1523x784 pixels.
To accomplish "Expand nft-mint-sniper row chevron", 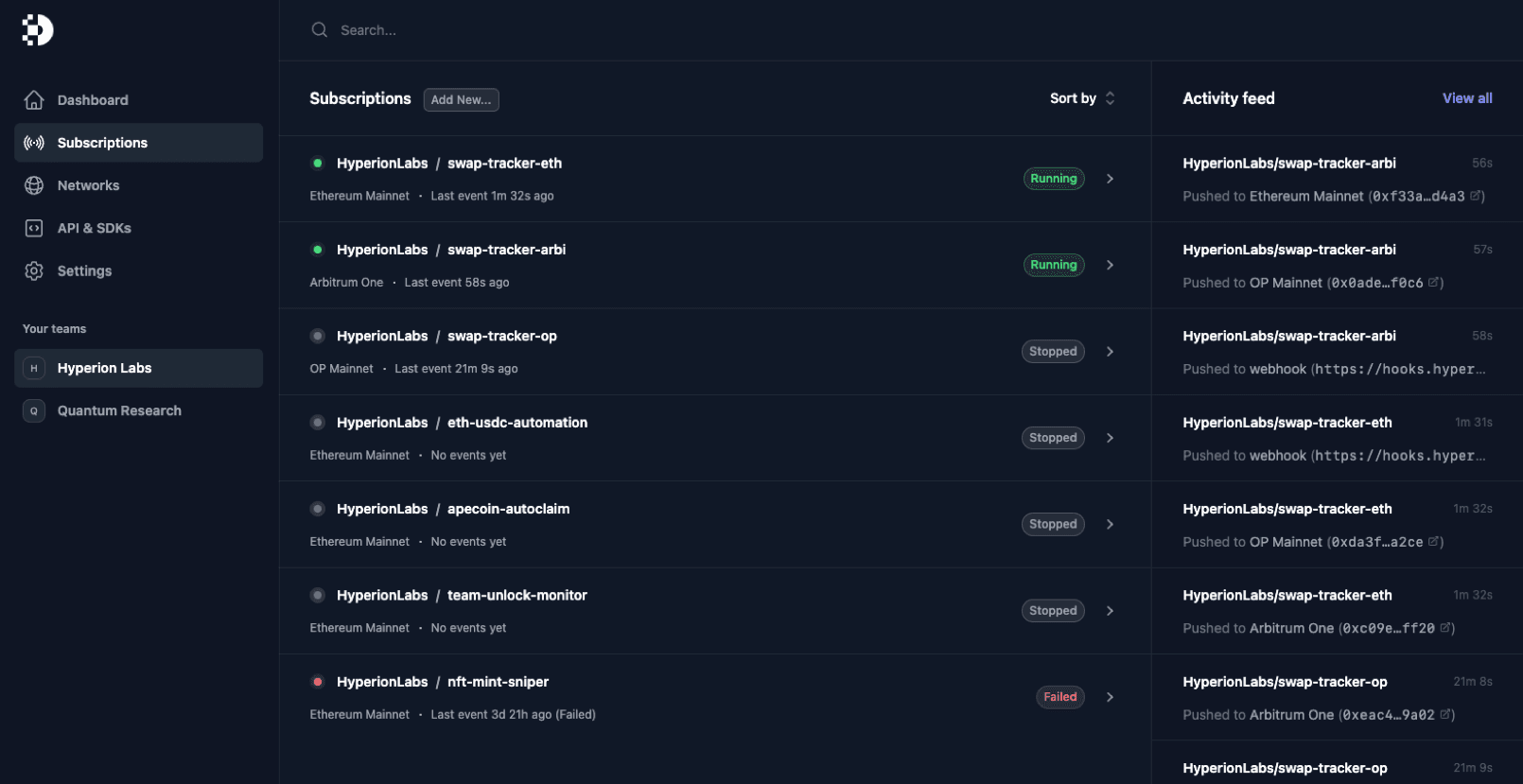I will click(1111, 697).
